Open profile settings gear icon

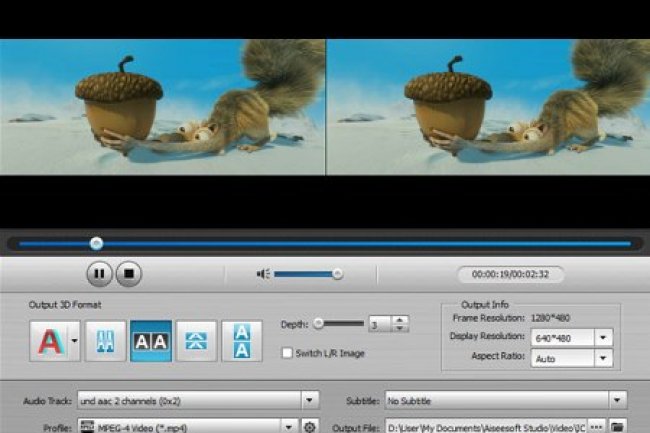pyautogui.click(x=309, y=427)
